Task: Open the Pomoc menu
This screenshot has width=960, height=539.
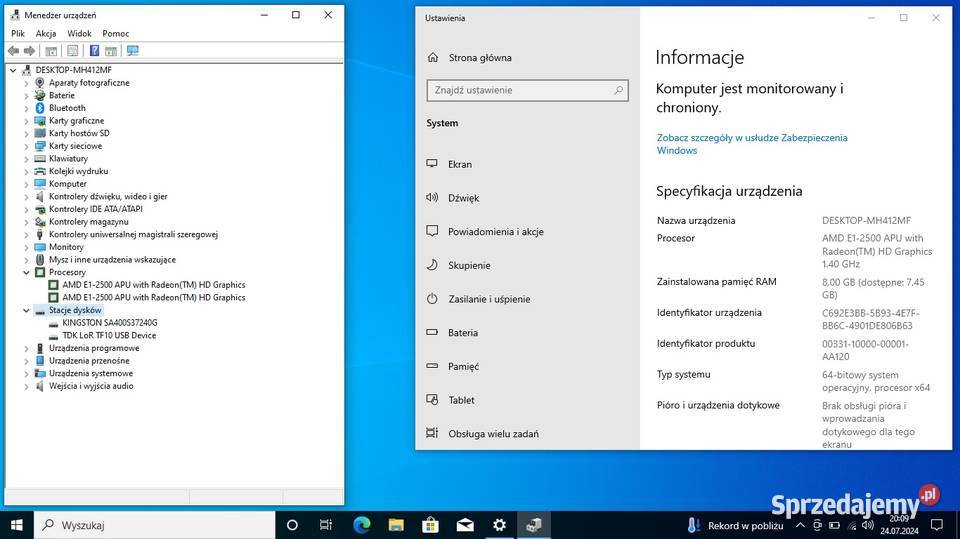Action: [x=116, y=34]
